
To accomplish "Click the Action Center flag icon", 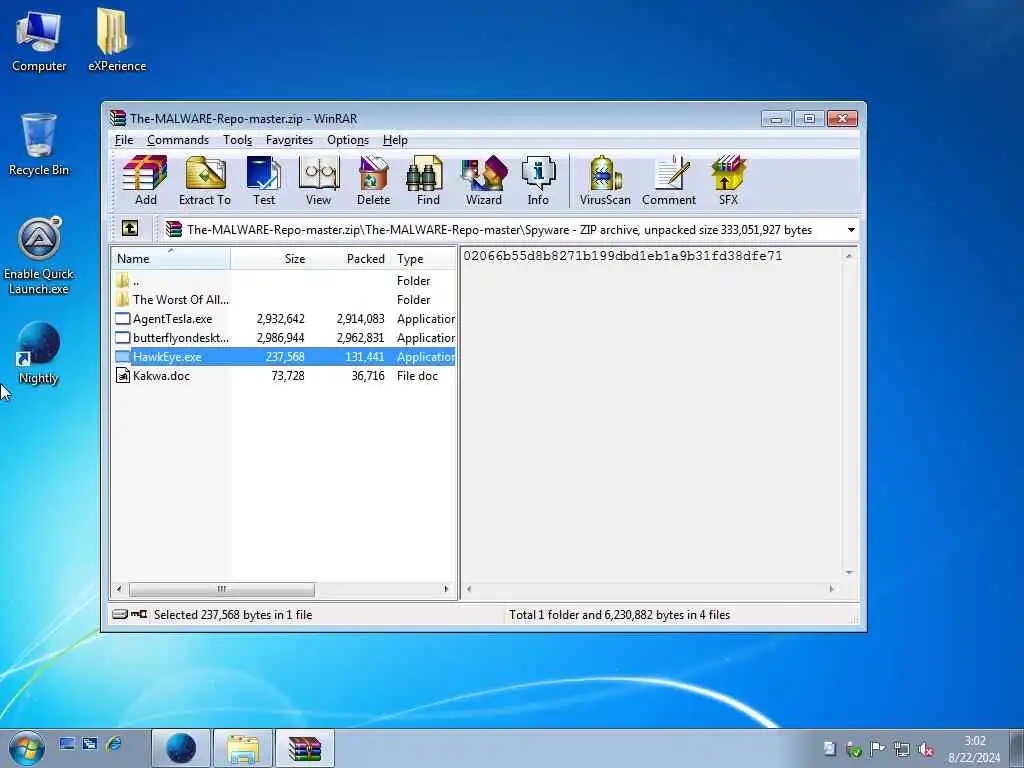I will click(x=877, y=749).
